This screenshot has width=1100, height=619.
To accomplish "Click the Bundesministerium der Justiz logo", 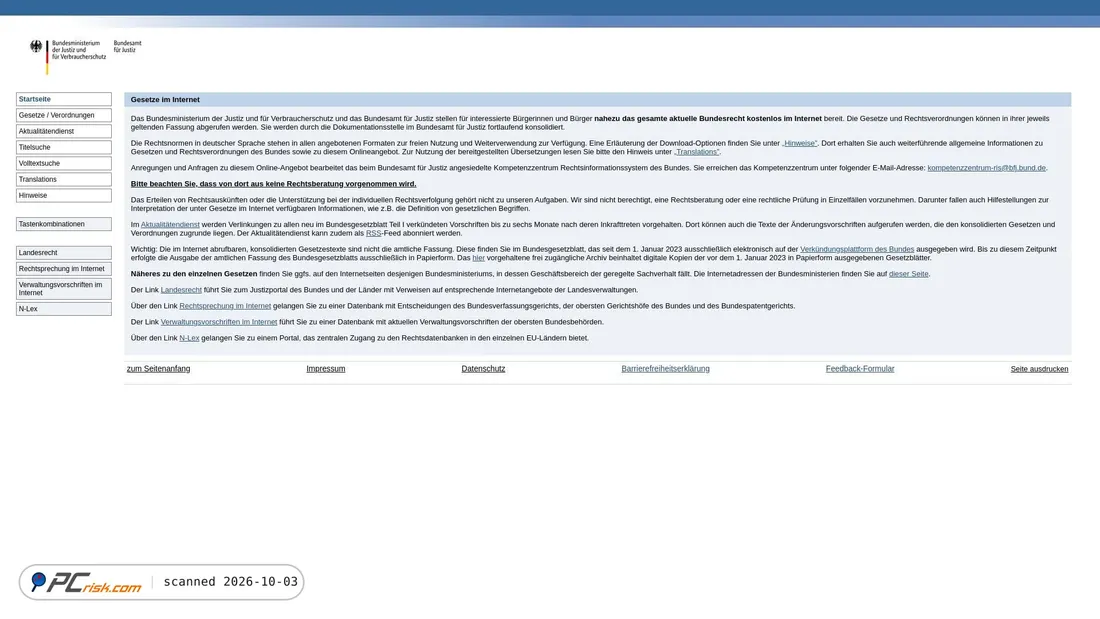I will 68,56.
